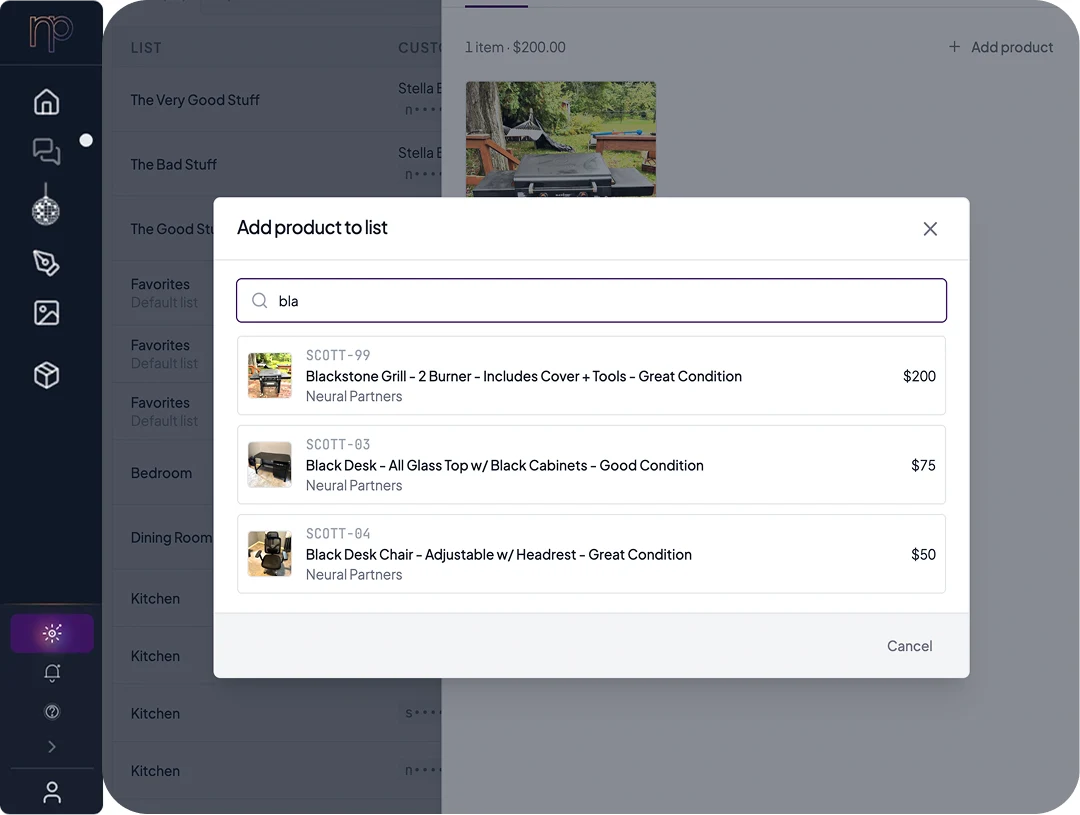
Task: Click the Black Desk Chair thumbnail image
Action: (269, 554)
